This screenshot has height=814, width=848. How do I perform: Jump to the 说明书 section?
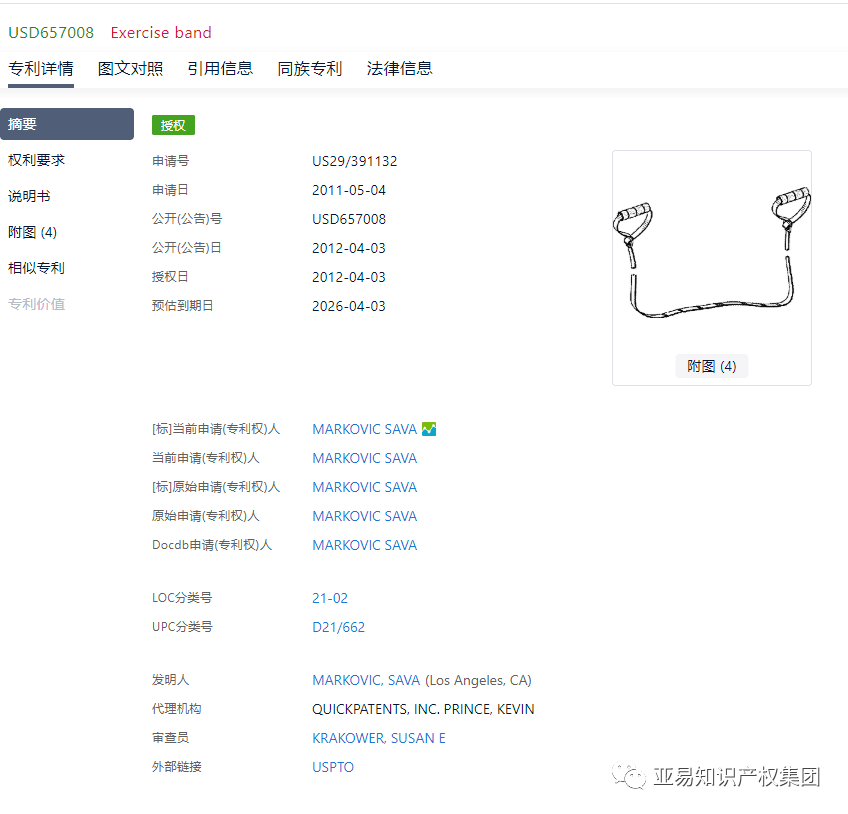pos(30,196)
